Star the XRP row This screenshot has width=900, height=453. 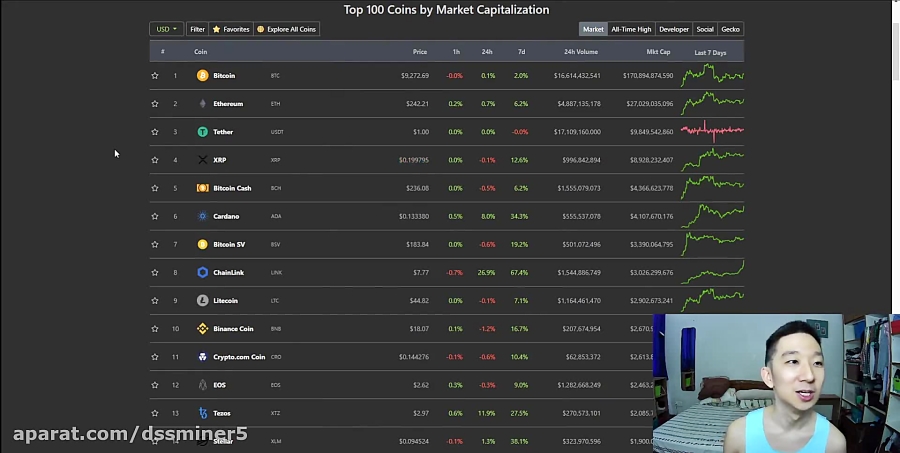(x=154, y=160)
